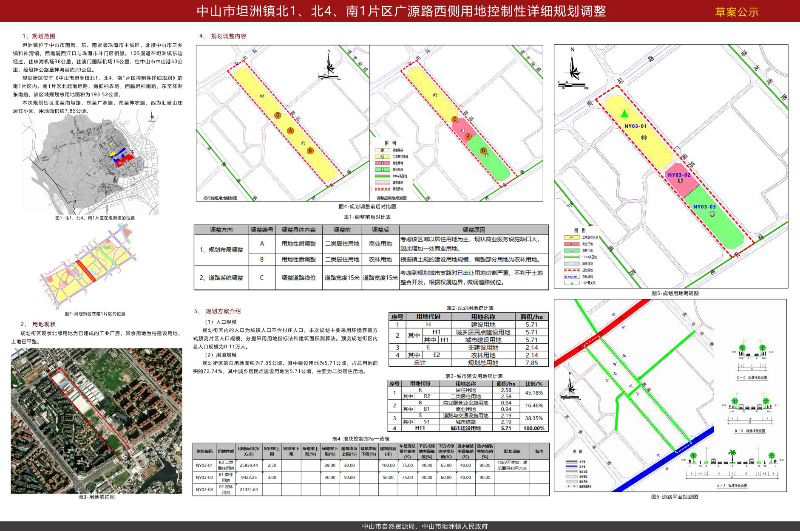Click the thick blue road in the road plan map
The width and height of the screenshot is (800, 531).
663,460
